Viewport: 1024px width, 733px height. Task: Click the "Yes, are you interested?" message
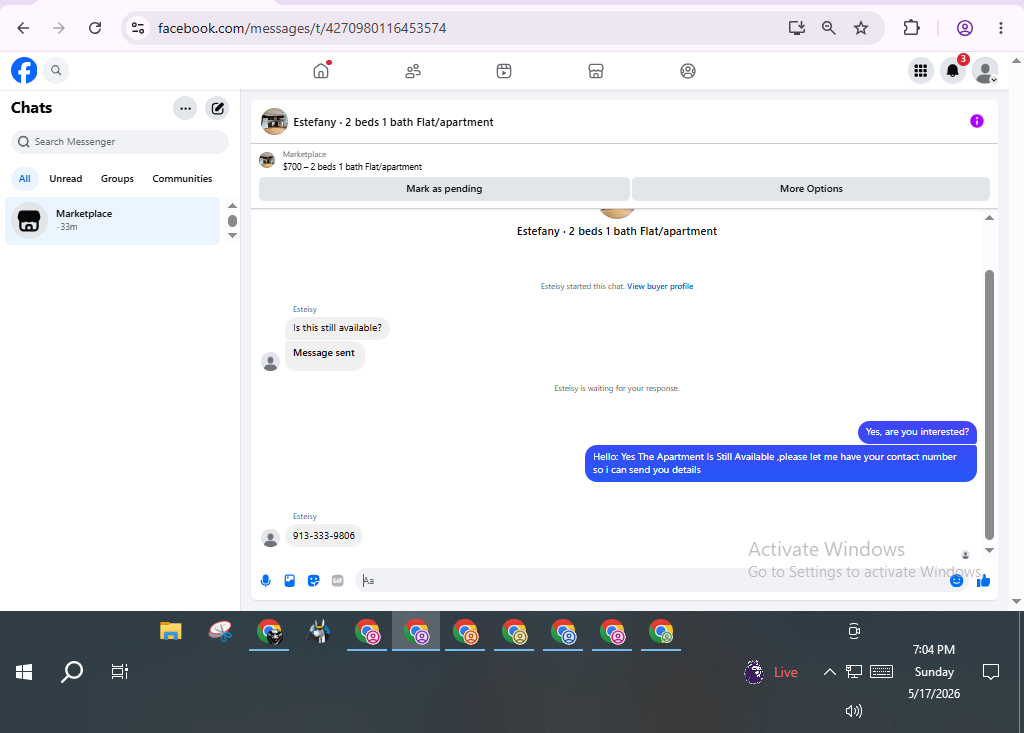(918, 432)
